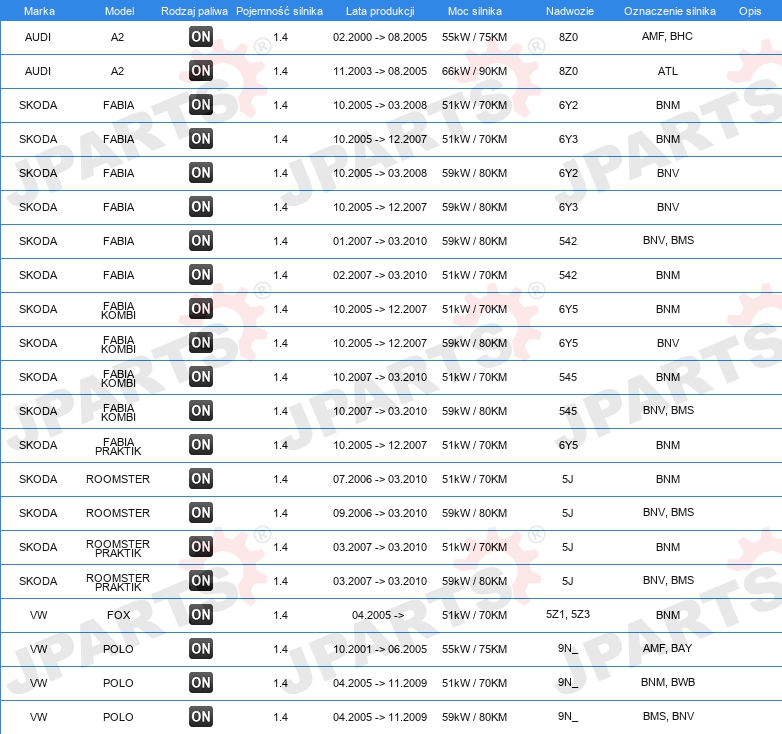The image size is (782, 734).
Task: Select the AMF, BHC engine code cell
Action: coord(667,36)
